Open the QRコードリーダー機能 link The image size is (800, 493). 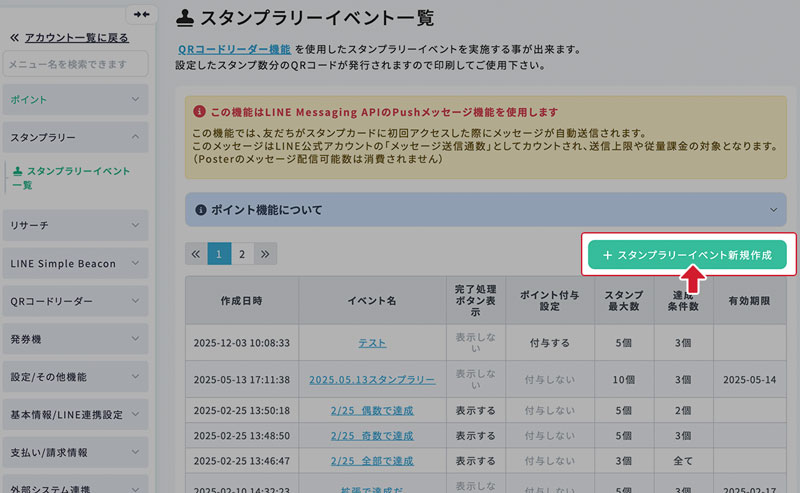pos(234,48)
